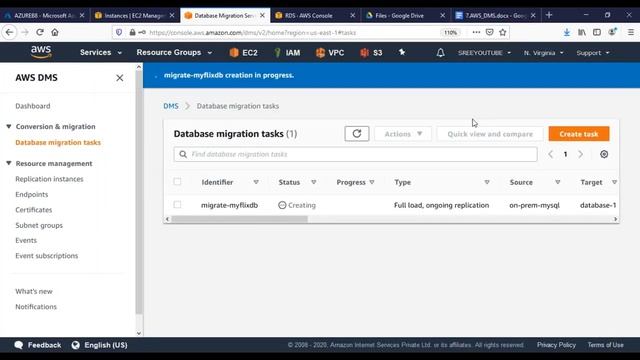Viewport: 640px width, 360px height.
Task: Focus the Find database migration tasks field
Action: (355, 154)
